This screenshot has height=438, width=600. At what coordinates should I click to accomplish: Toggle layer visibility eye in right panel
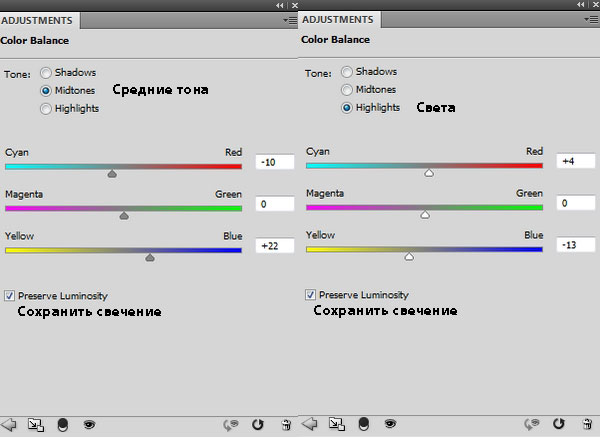coord(390,423)
